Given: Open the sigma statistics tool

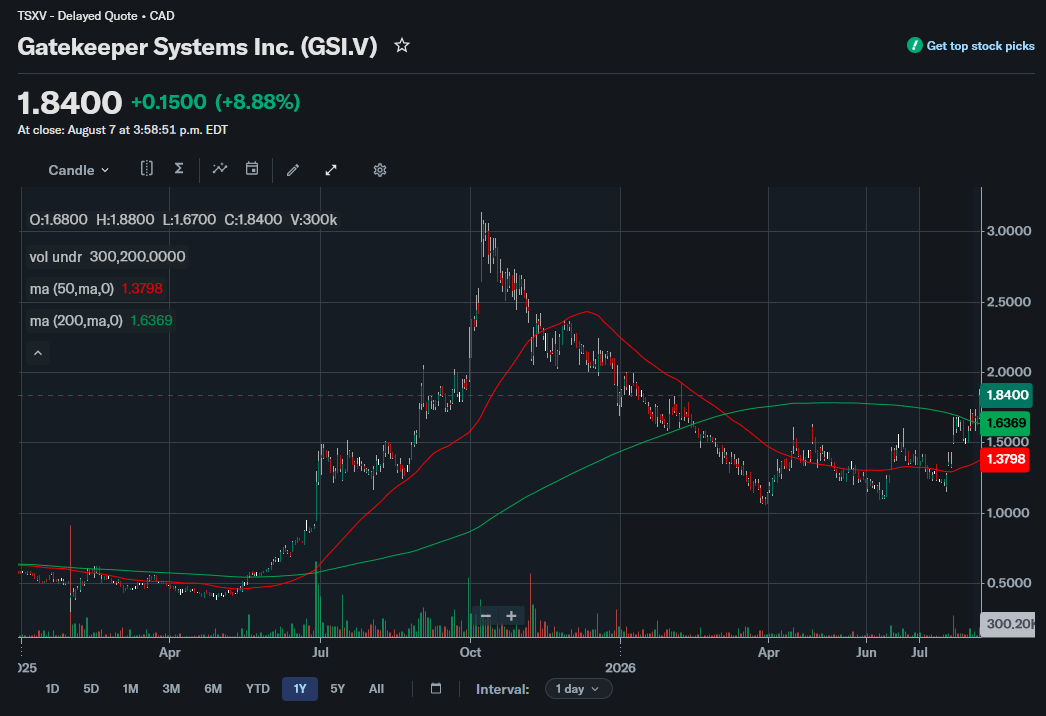Looking at the screenshot, I should tap(179, 169).
